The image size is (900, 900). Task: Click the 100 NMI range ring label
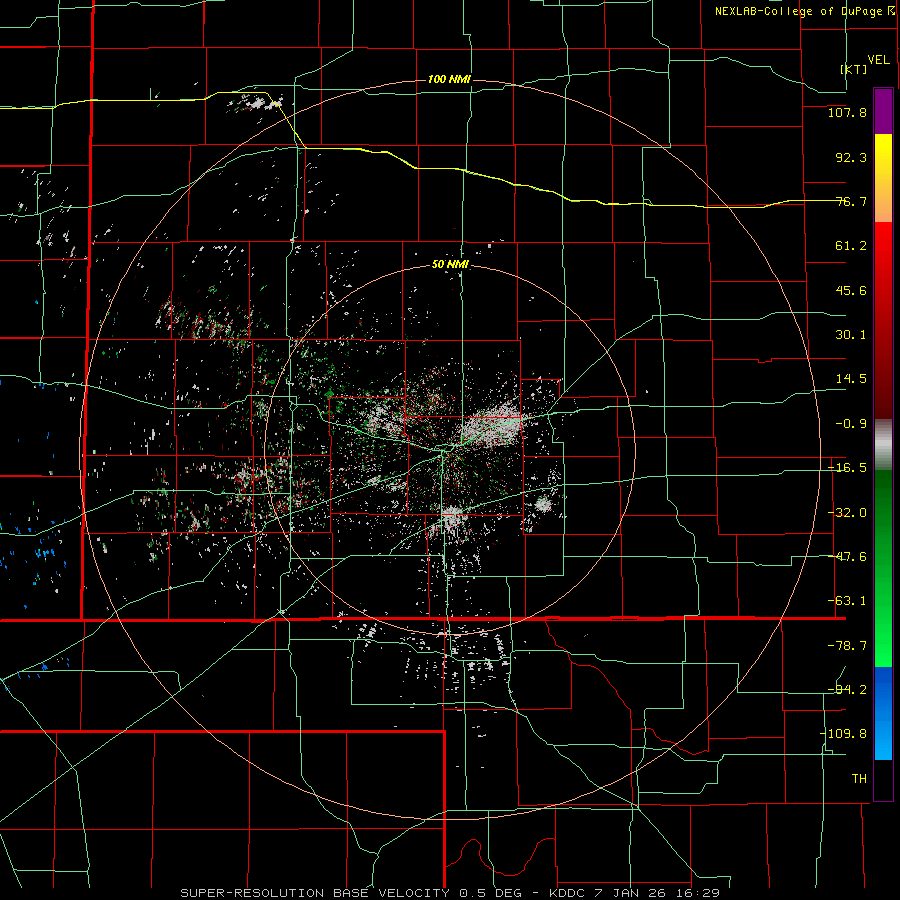[x=449, y=79]
